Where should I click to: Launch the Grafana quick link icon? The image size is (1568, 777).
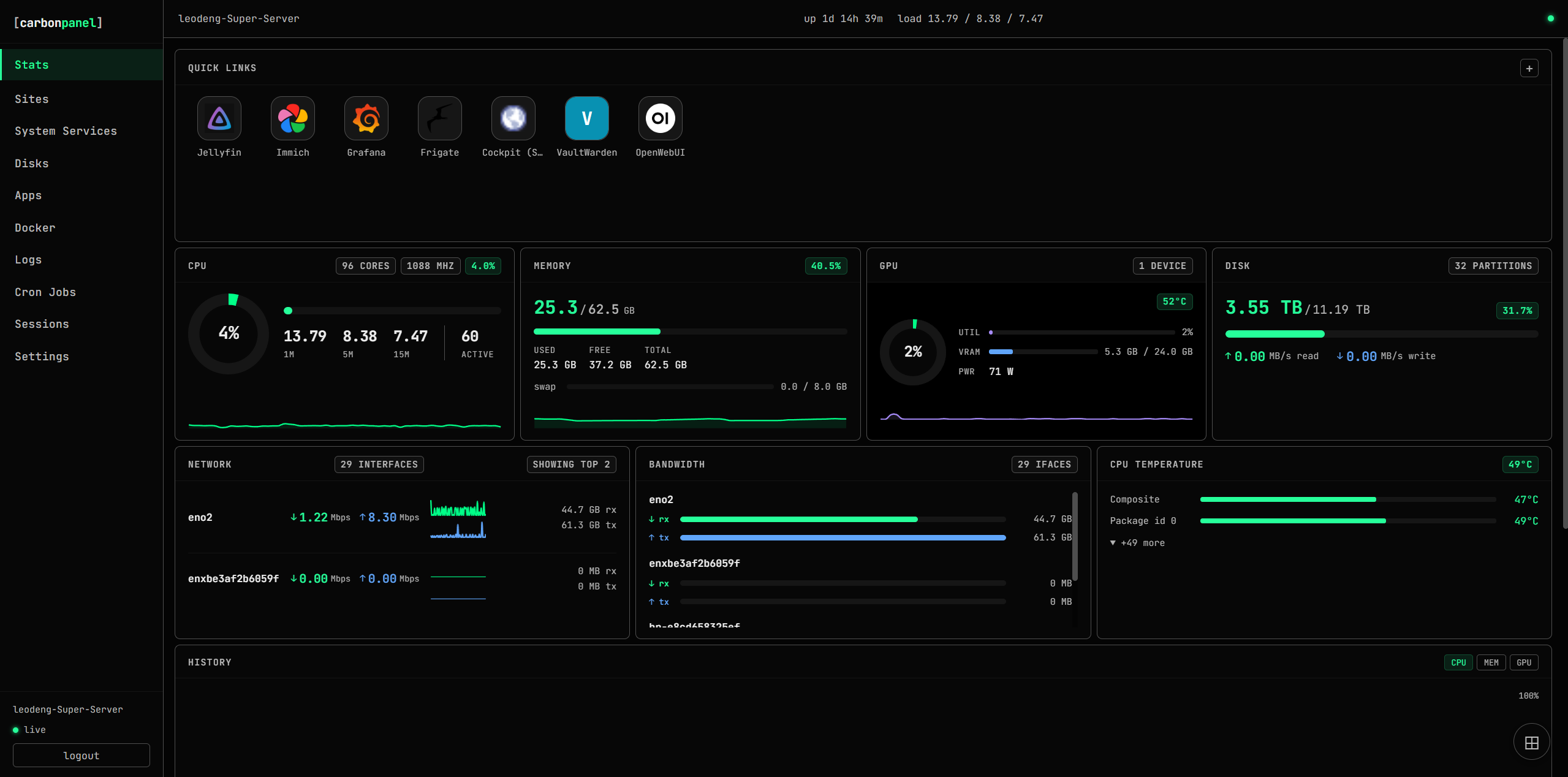pos(366,118)
